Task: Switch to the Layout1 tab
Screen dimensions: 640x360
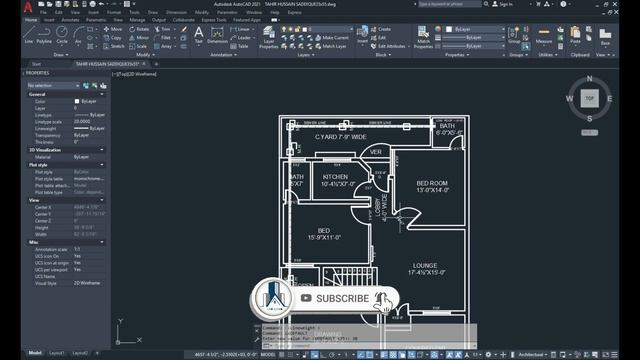Action: point(57,353)
